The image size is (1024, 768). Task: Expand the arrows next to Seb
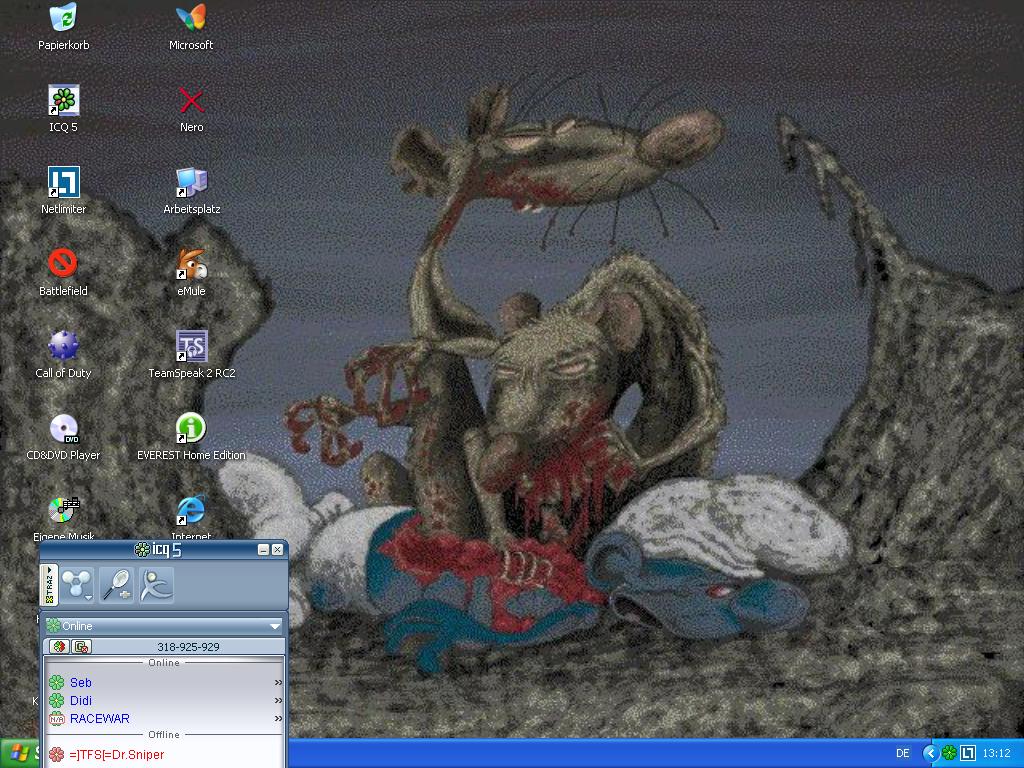tap(278, 682)
